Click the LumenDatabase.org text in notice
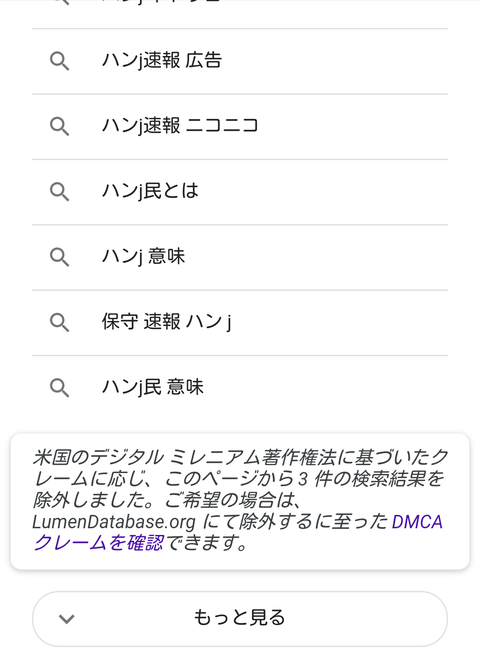 coord(114,522)
